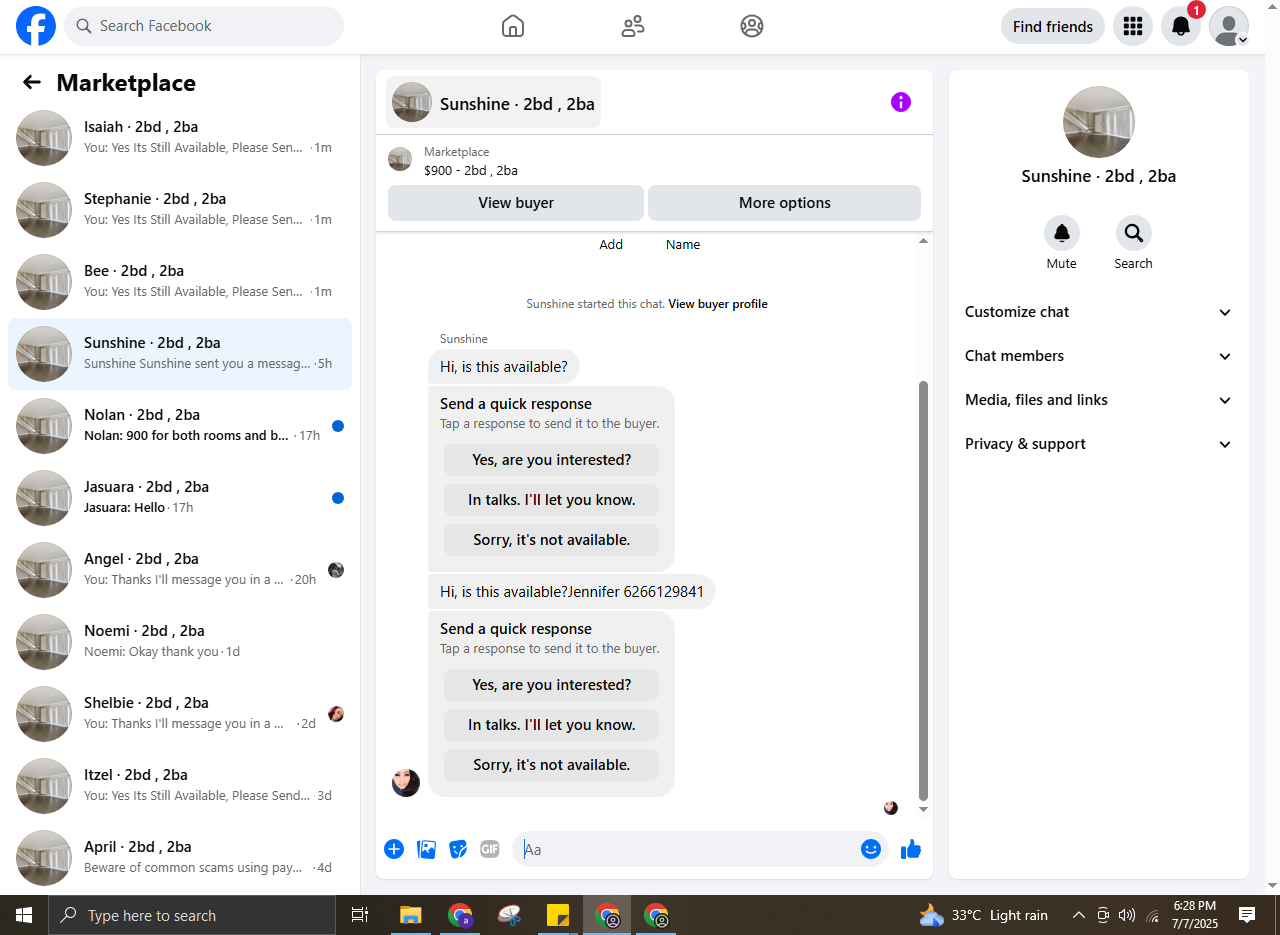Open the Itzel · 2bd , 2ba conversation
This screenshot has width=1280, height=935.
pyautogui.click(x=180, y=786)
